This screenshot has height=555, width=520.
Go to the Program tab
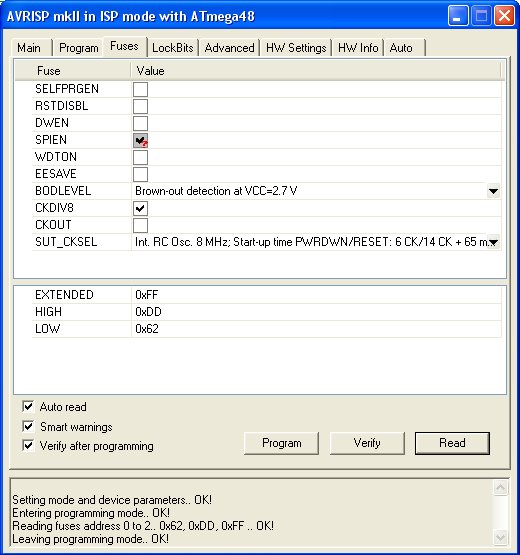(x=79, y=48)
